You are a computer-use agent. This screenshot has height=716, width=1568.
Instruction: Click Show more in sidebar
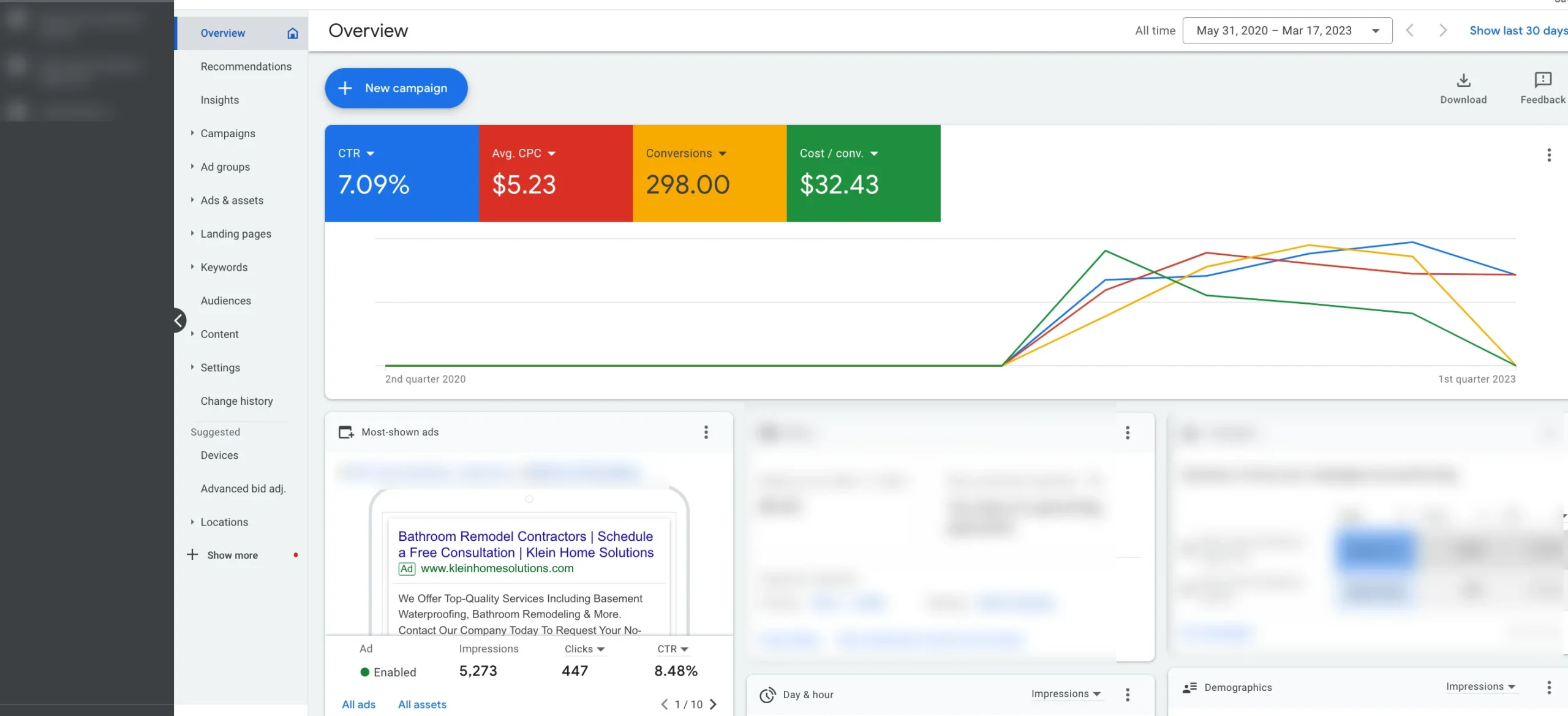coord(232,555)
